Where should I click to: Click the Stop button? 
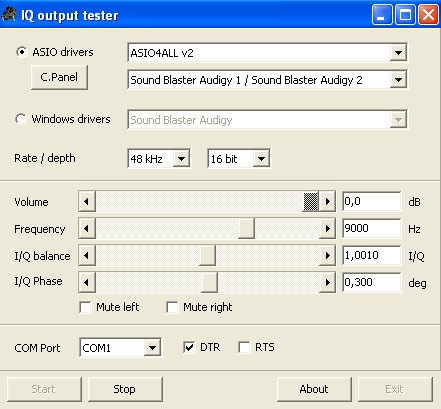pos(125,389)
